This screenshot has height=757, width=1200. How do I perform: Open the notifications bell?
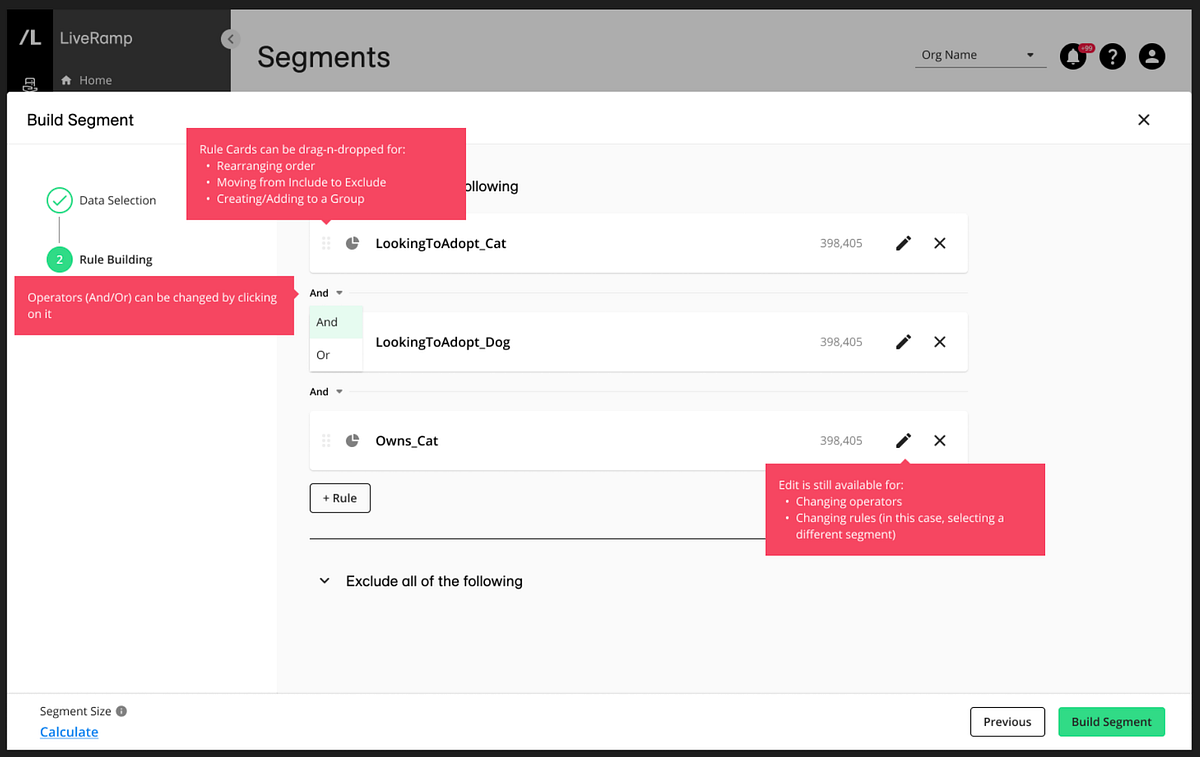1073,56
